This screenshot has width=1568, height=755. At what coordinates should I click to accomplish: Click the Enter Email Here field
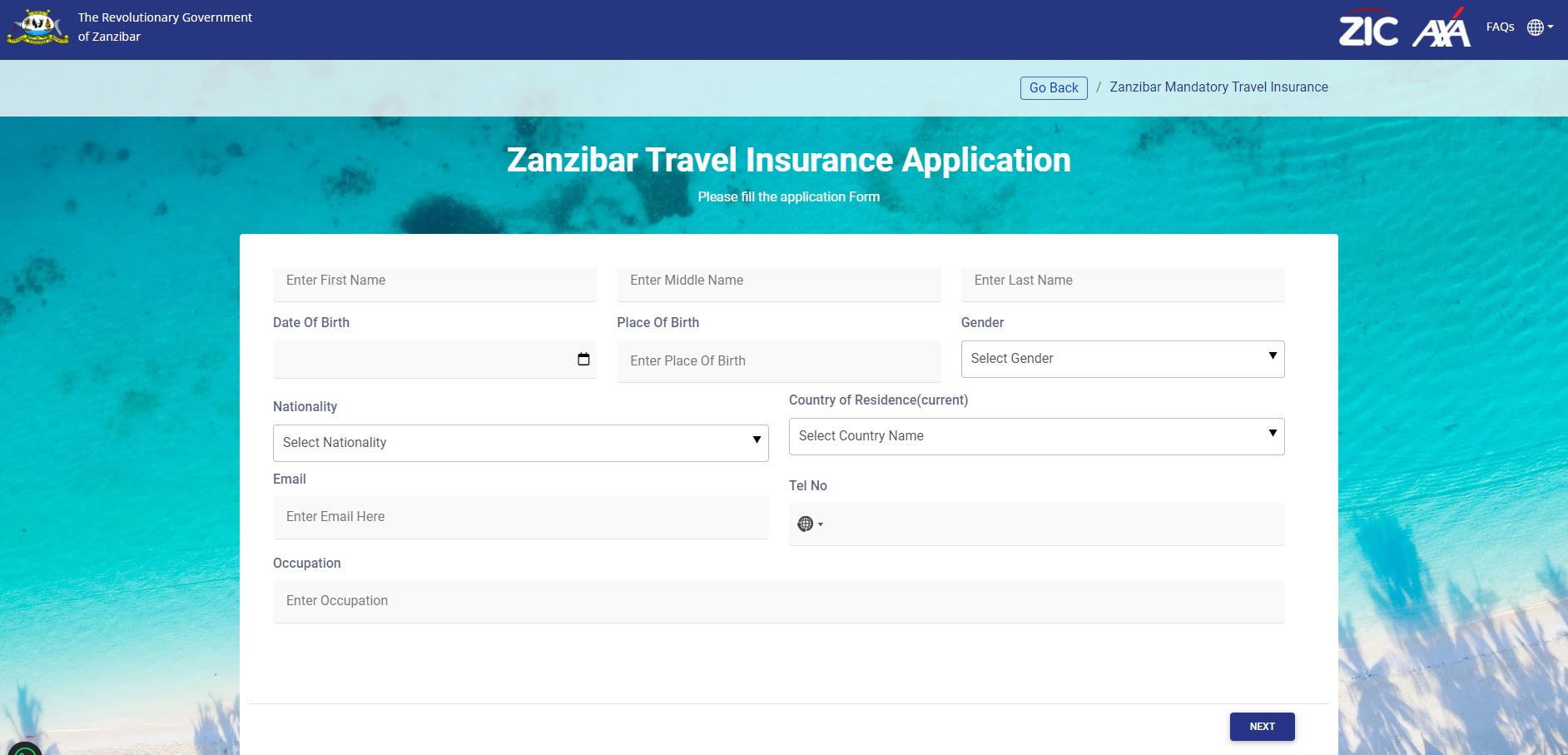pyautogui.click(x=520, y=517)
